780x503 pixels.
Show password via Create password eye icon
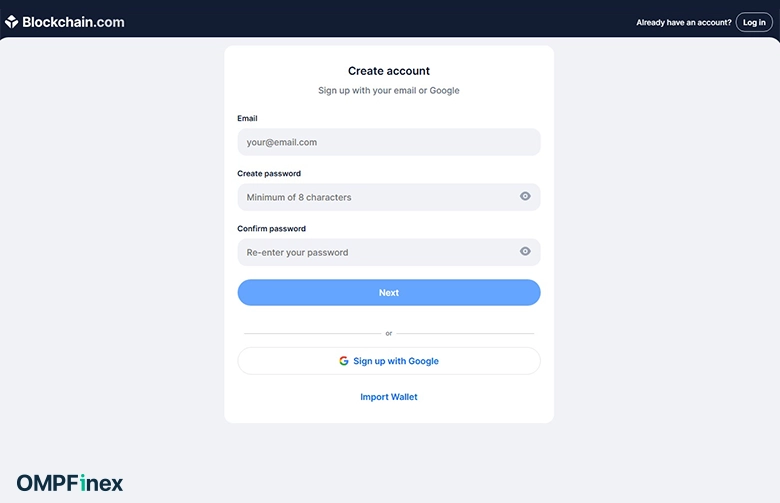(x=525, y=197)
